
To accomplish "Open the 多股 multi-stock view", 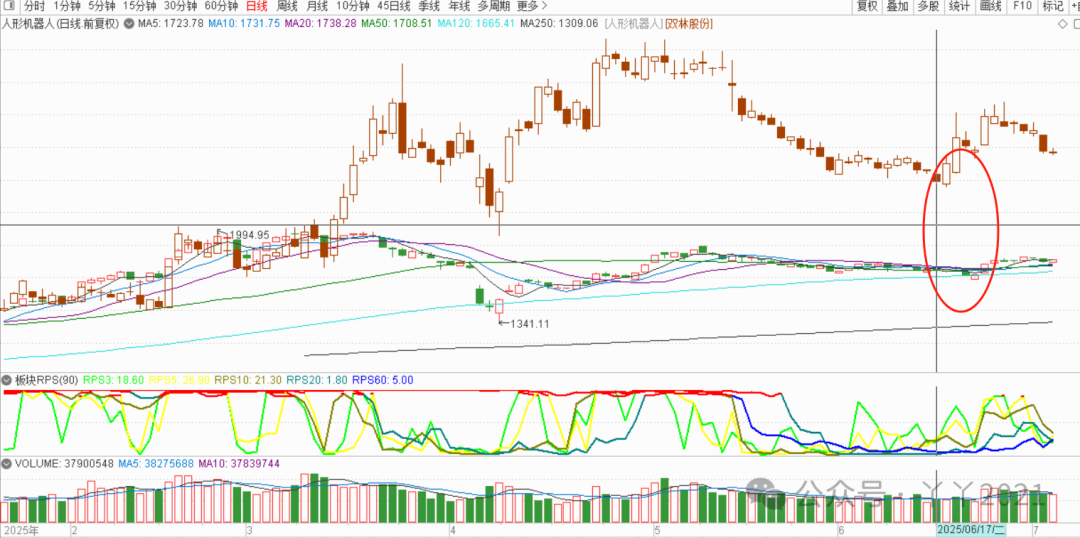I will pyautogui.click(x=927, y=6).
